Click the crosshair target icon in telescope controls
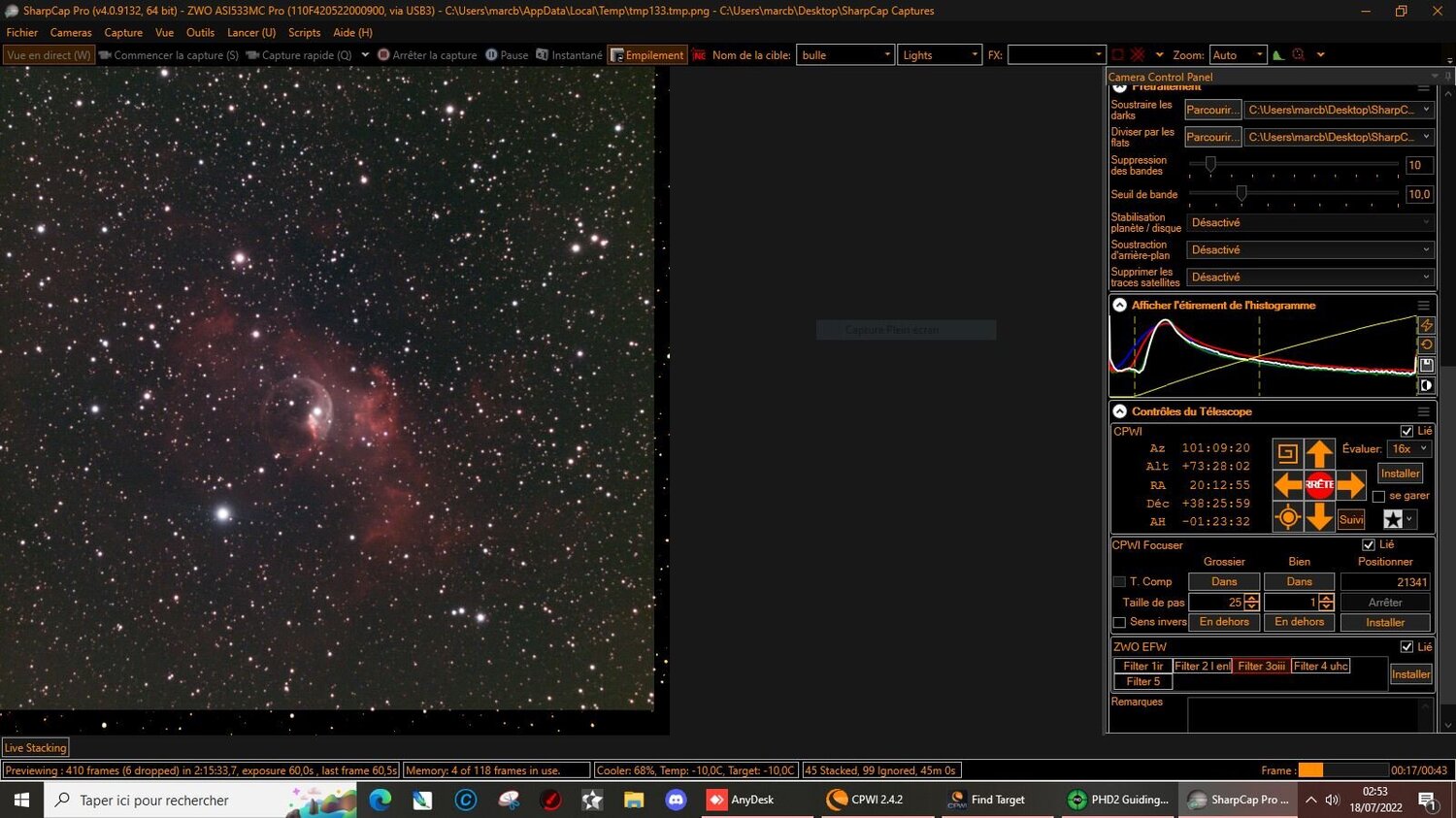The height and width of the screenshot is (818, 1456). pos(1288,517)
